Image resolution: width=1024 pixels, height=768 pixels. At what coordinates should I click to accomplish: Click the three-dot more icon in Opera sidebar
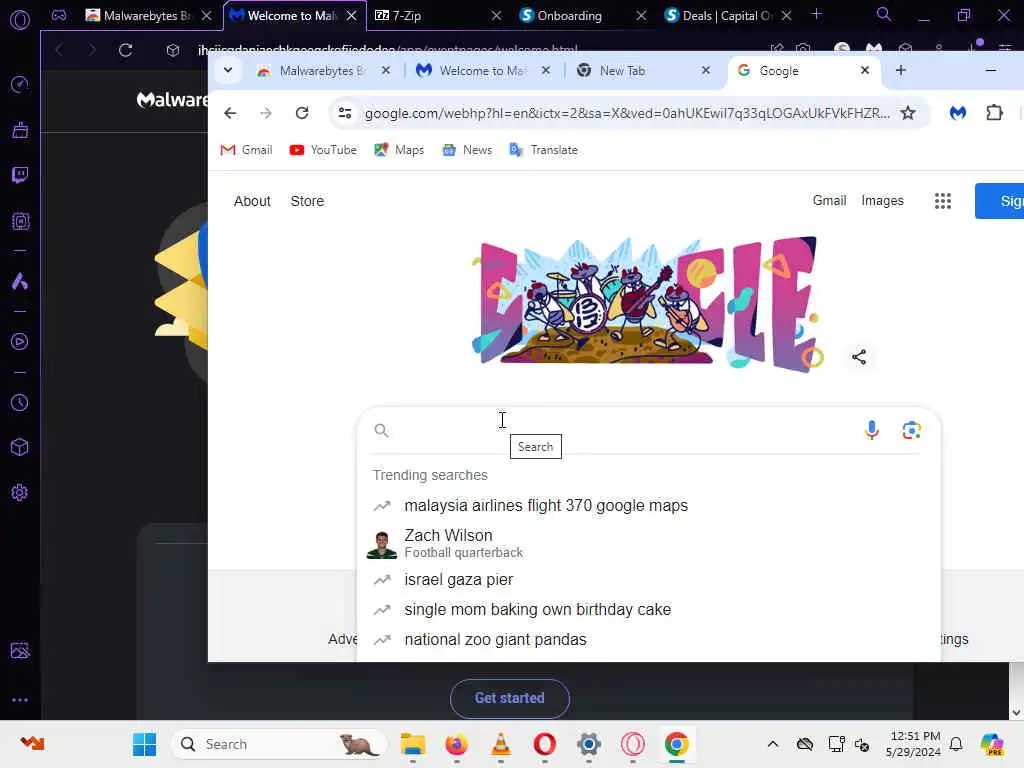point(20,699)
